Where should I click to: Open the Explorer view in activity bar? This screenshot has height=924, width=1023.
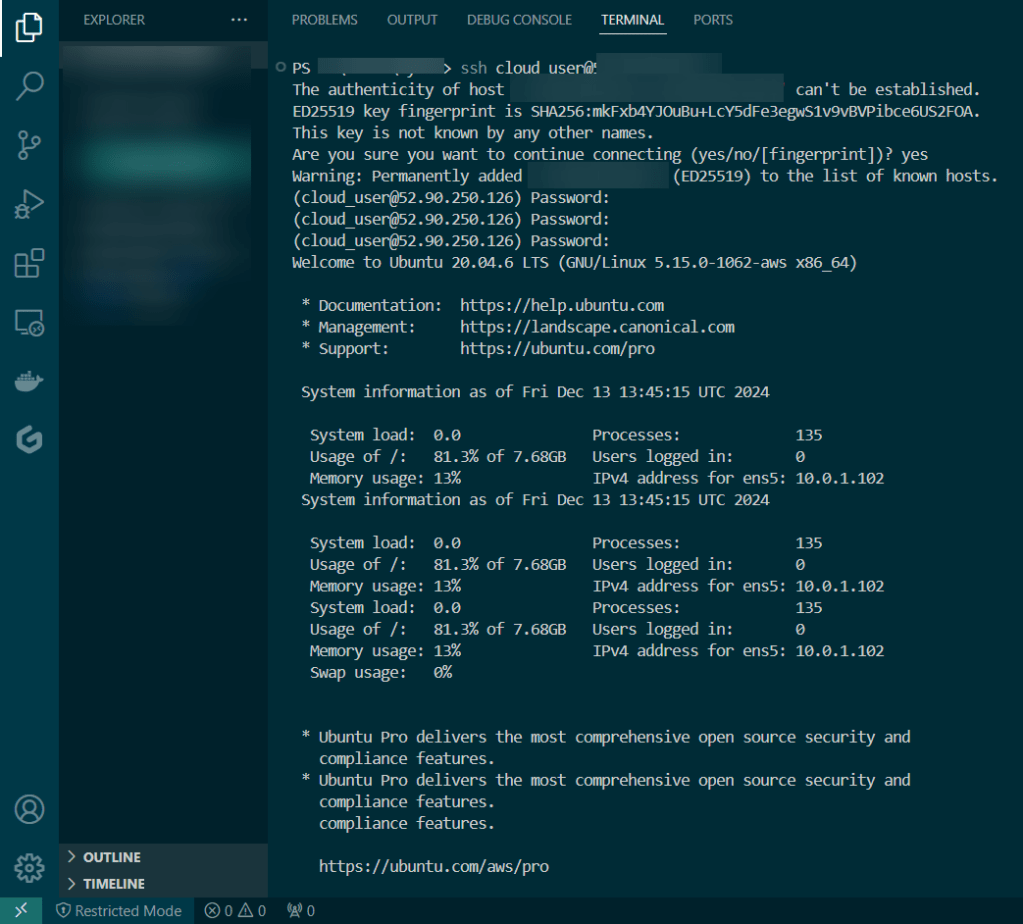point(29,27)
